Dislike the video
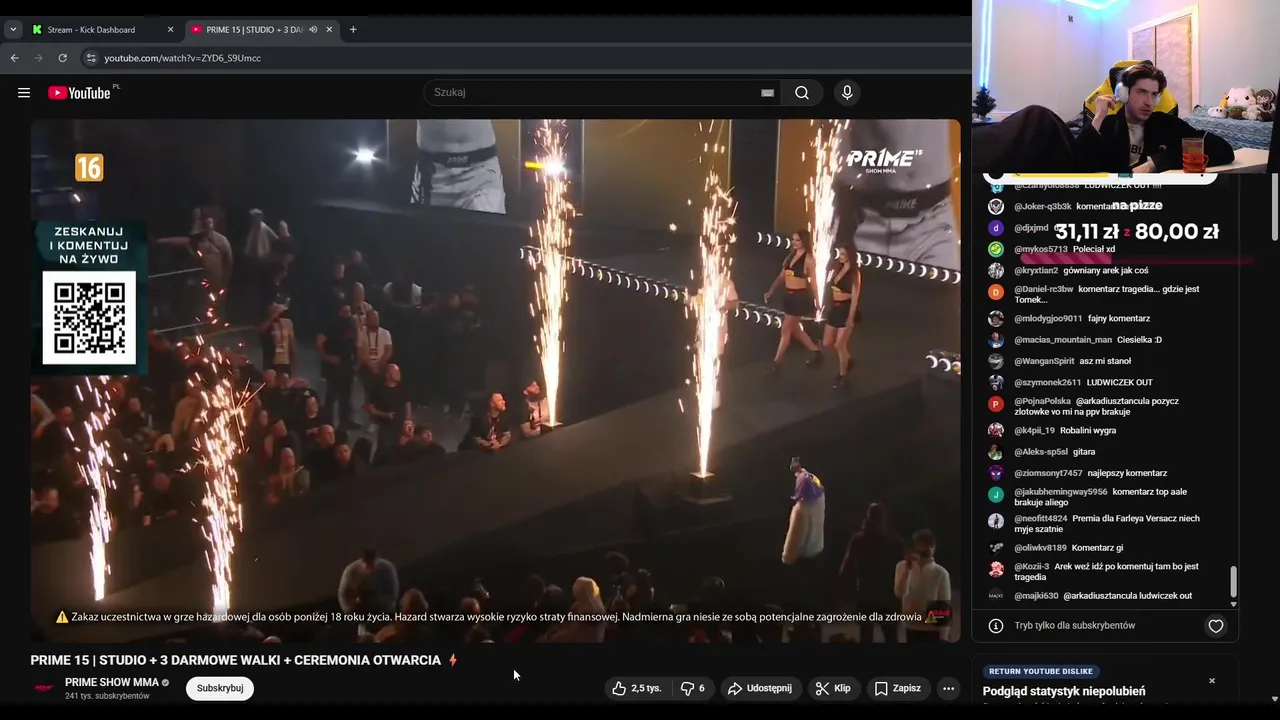1280x720 pixels. tap(692, 688)
